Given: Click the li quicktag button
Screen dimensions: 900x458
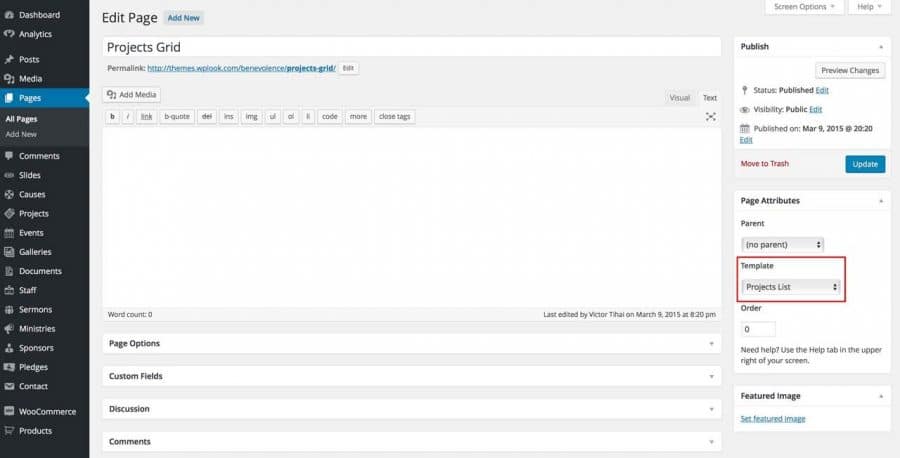Looking at the screenshot, I should pyautogui.click(x=308, y=117).
